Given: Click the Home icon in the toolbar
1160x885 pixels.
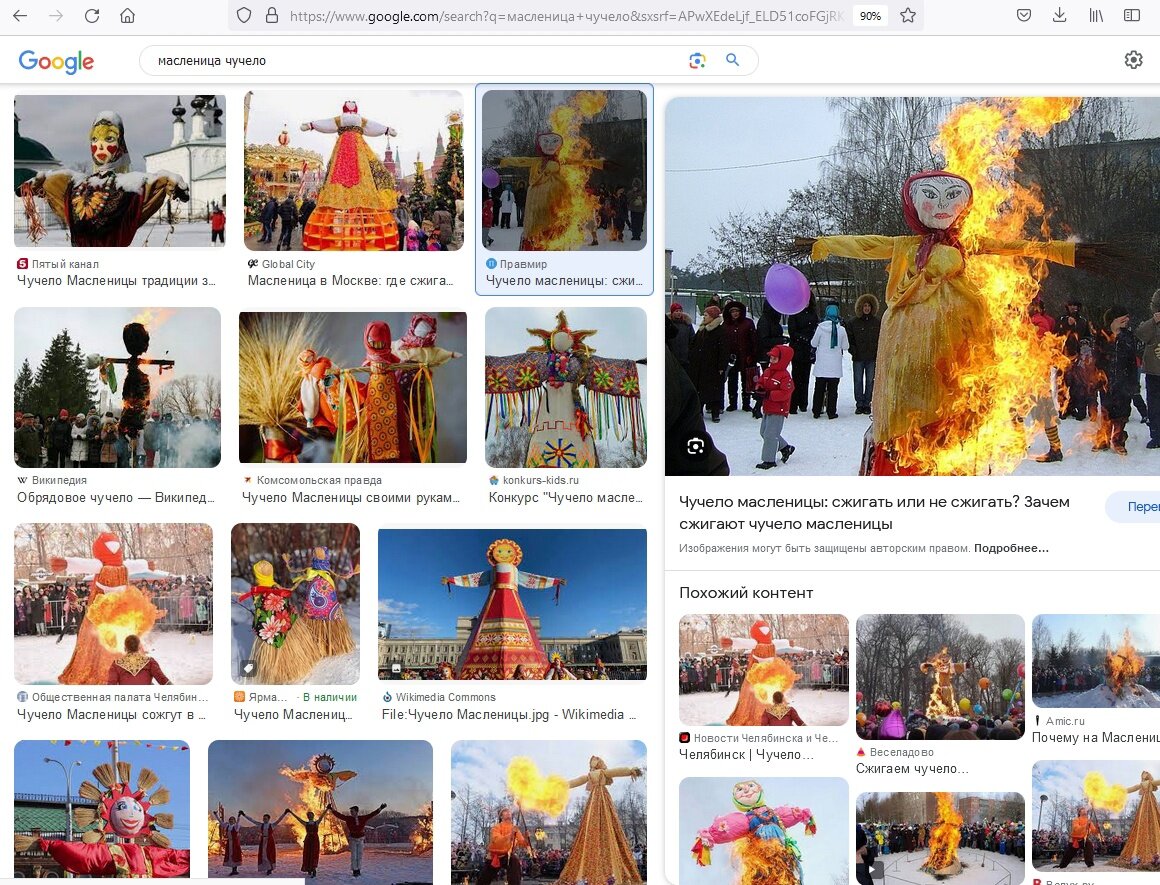Looking at the screenshot, I should [127, 16].
